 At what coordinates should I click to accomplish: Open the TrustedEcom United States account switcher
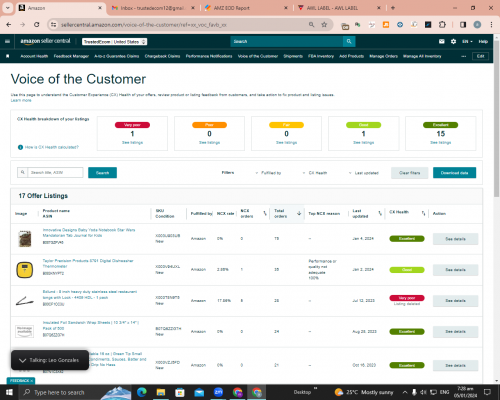(x=115, y=42)
